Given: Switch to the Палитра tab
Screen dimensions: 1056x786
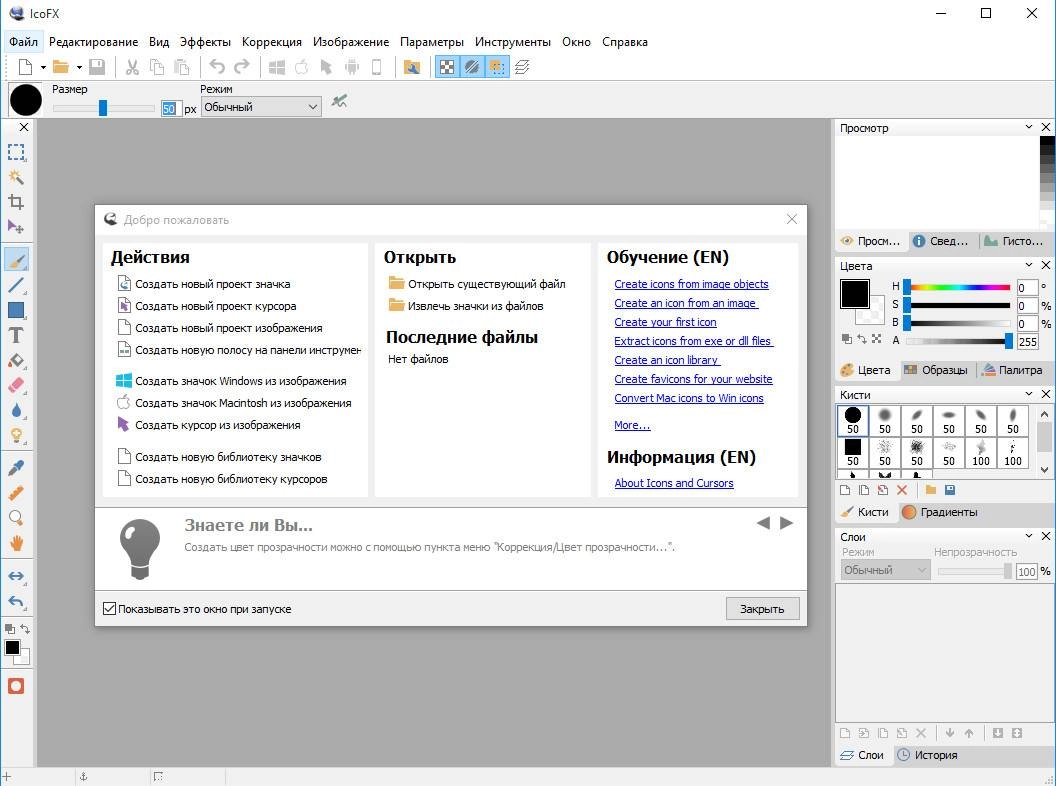Looking at the screenshot, I should pyautogui.click(x=1012, y=370).
